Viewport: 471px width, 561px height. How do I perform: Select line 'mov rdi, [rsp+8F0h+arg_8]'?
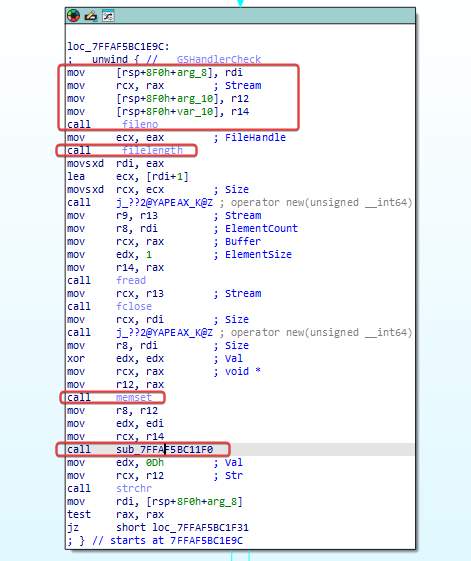[155, 501]
